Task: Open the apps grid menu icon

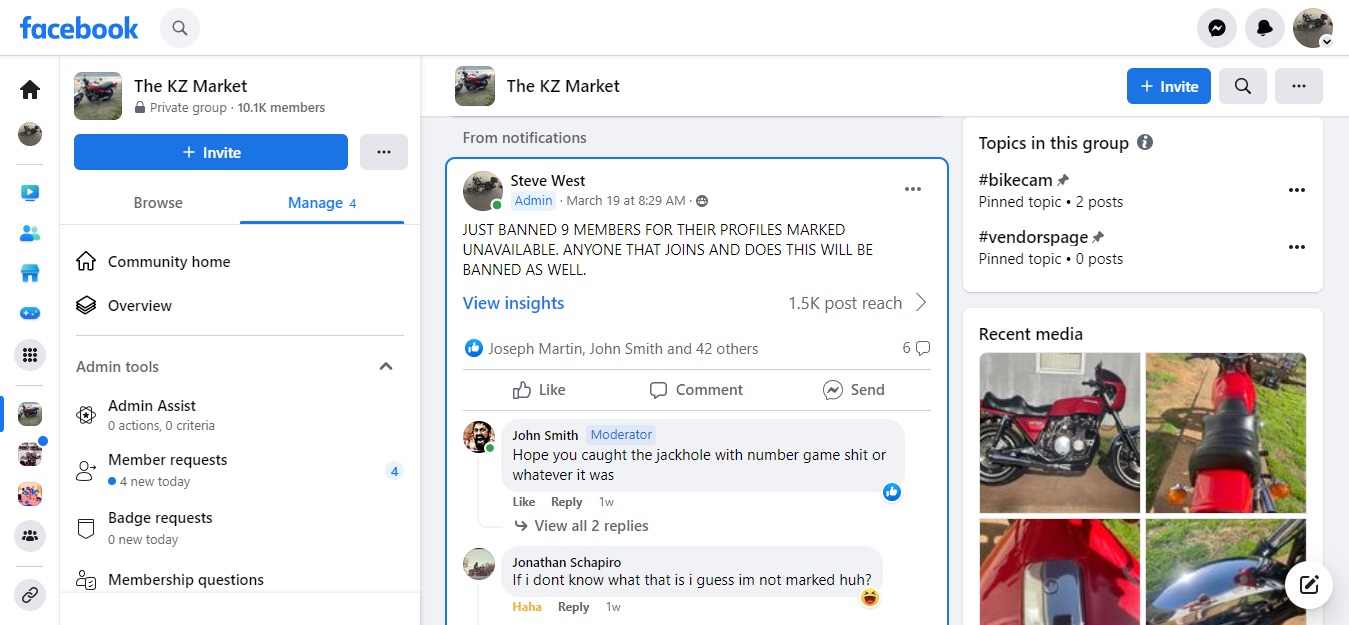Action: pos(30,354)
